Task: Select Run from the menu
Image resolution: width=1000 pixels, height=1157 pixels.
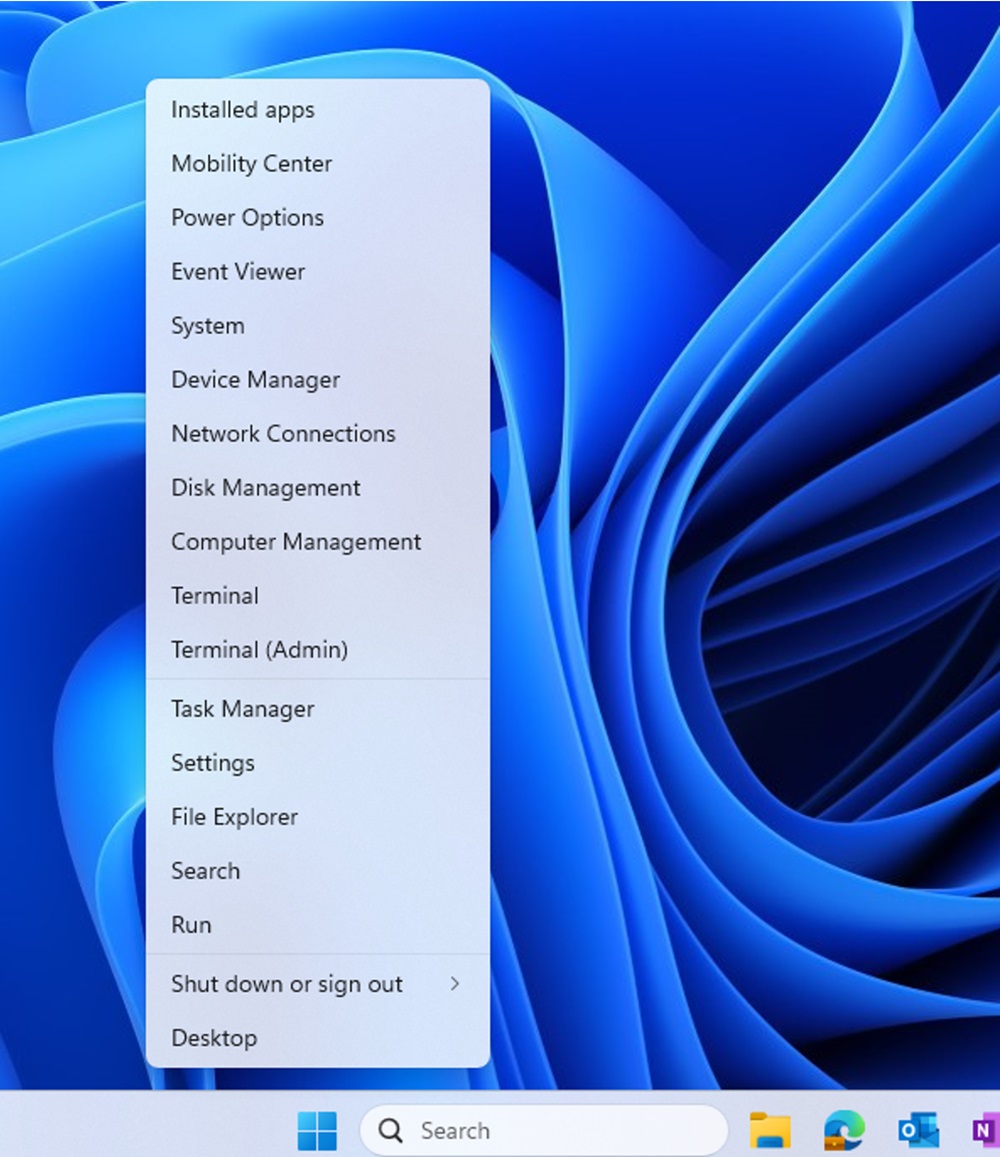Action: click(x=191, y=925)
